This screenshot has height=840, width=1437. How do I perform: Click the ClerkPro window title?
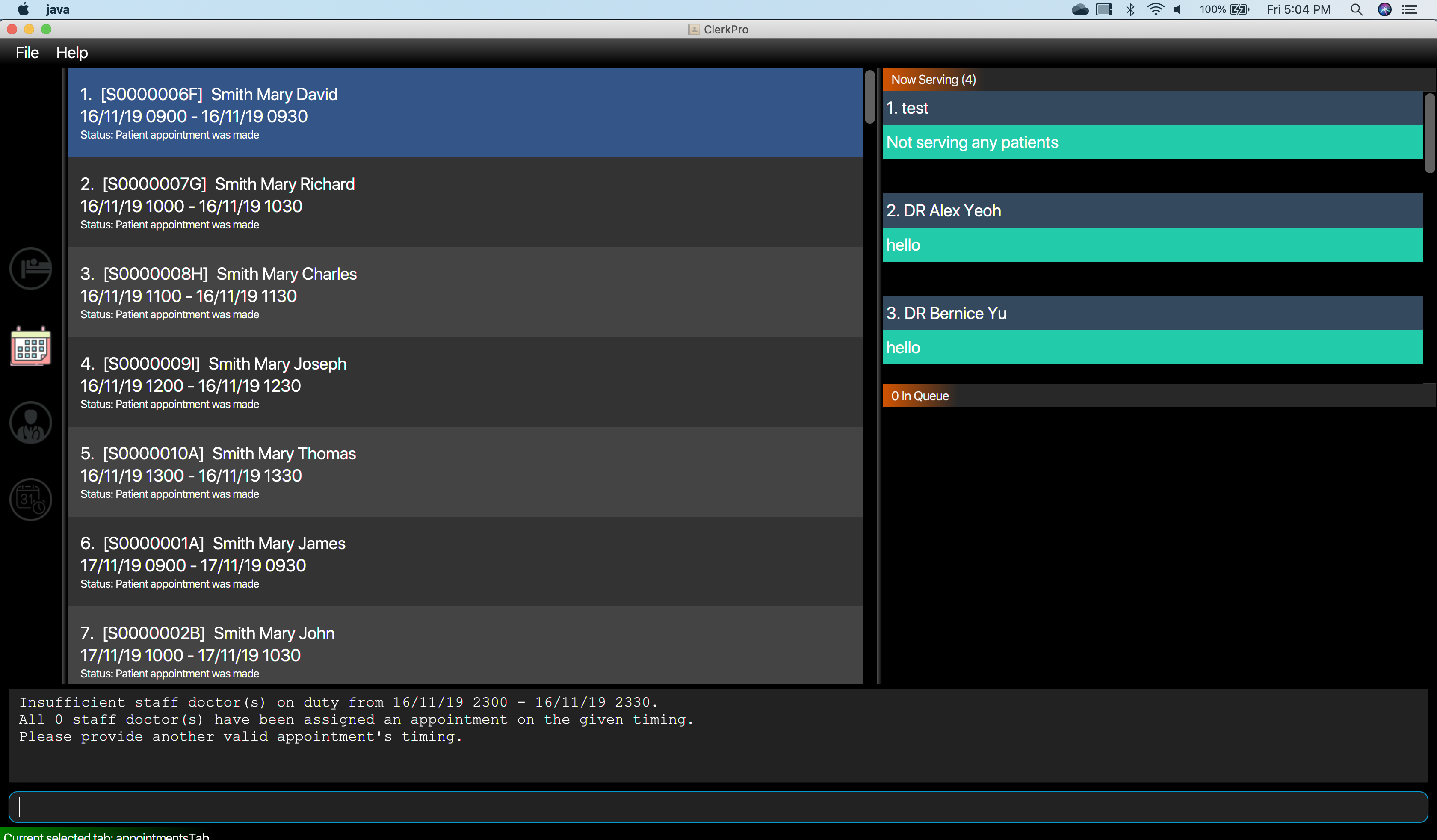click(x=725, y=29)
